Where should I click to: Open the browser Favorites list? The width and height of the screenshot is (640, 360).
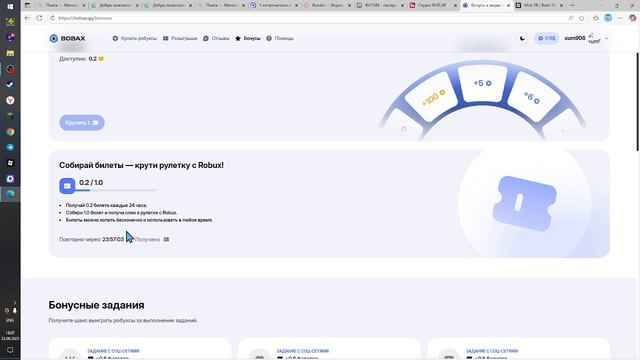(x=596, y=18)
